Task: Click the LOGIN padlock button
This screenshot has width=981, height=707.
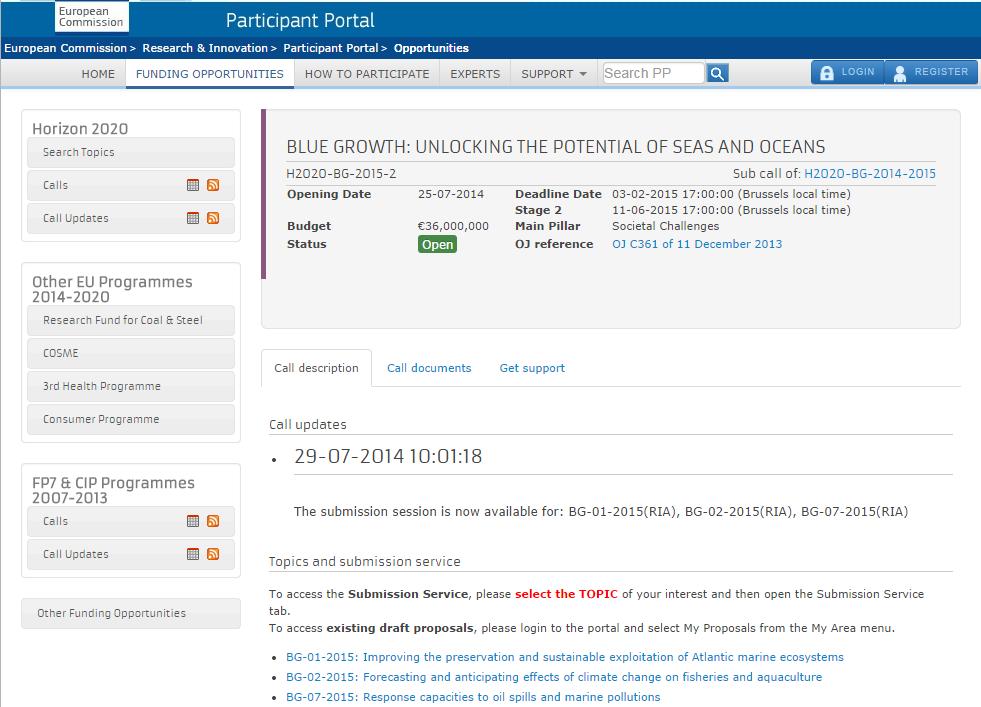Action: click(x=848, y=72)
